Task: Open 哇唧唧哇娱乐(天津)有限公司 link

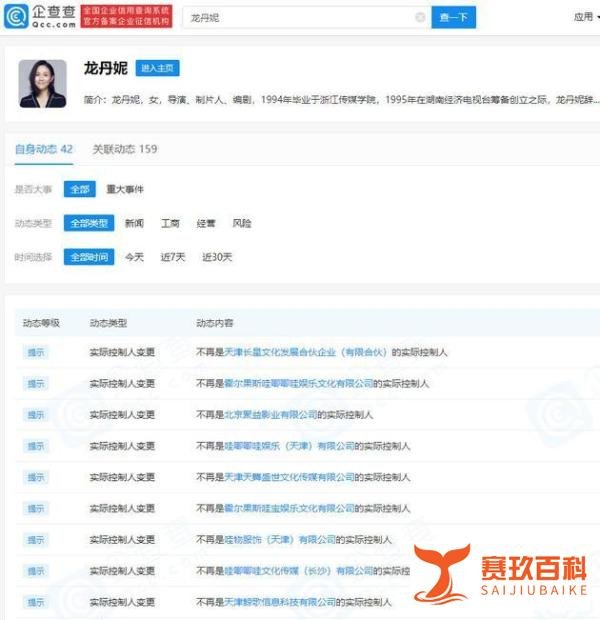Action: pyautogui.click(x=289, y=446)
